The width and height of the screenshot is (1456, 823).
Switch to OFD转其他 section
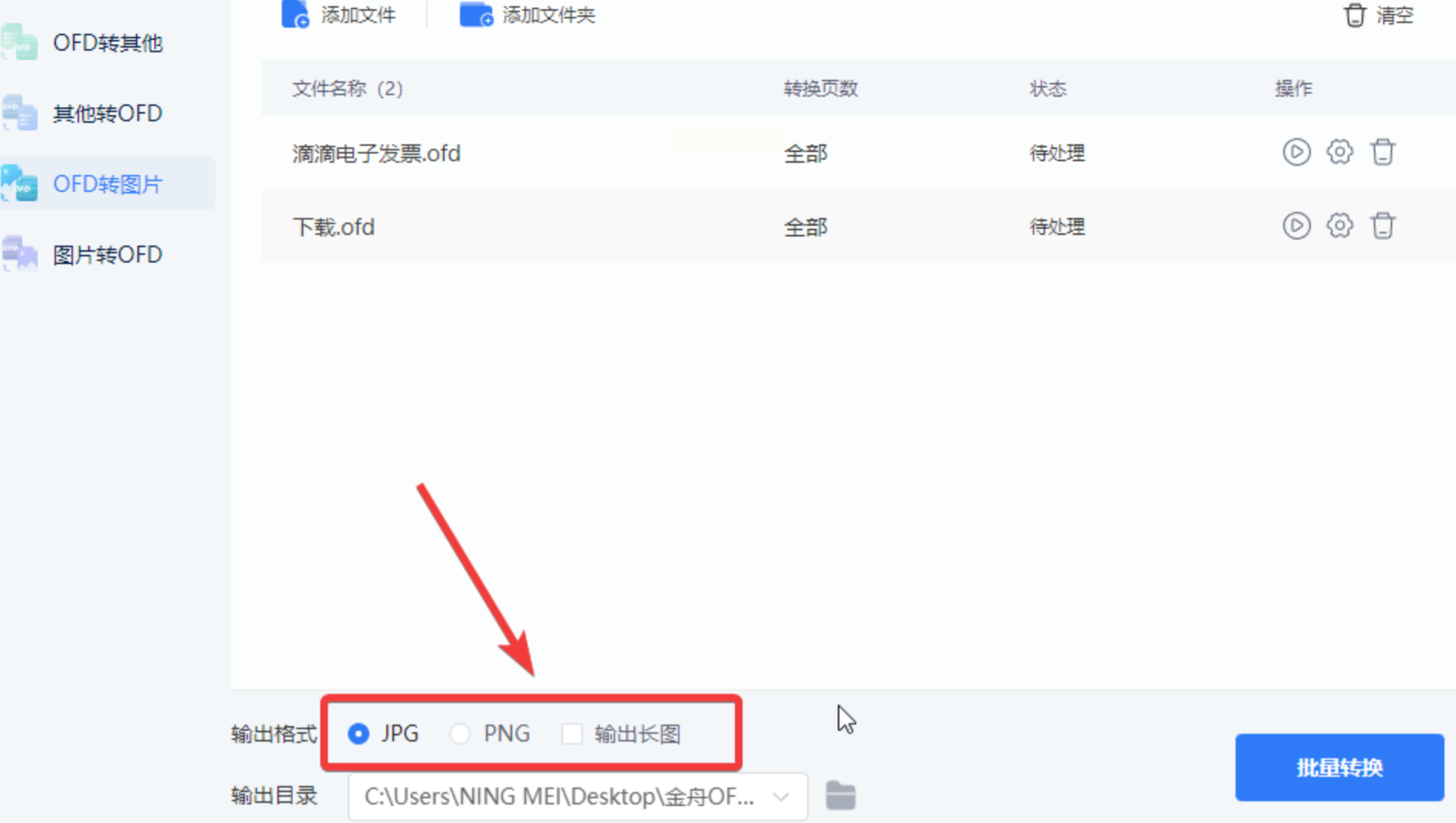108,43
